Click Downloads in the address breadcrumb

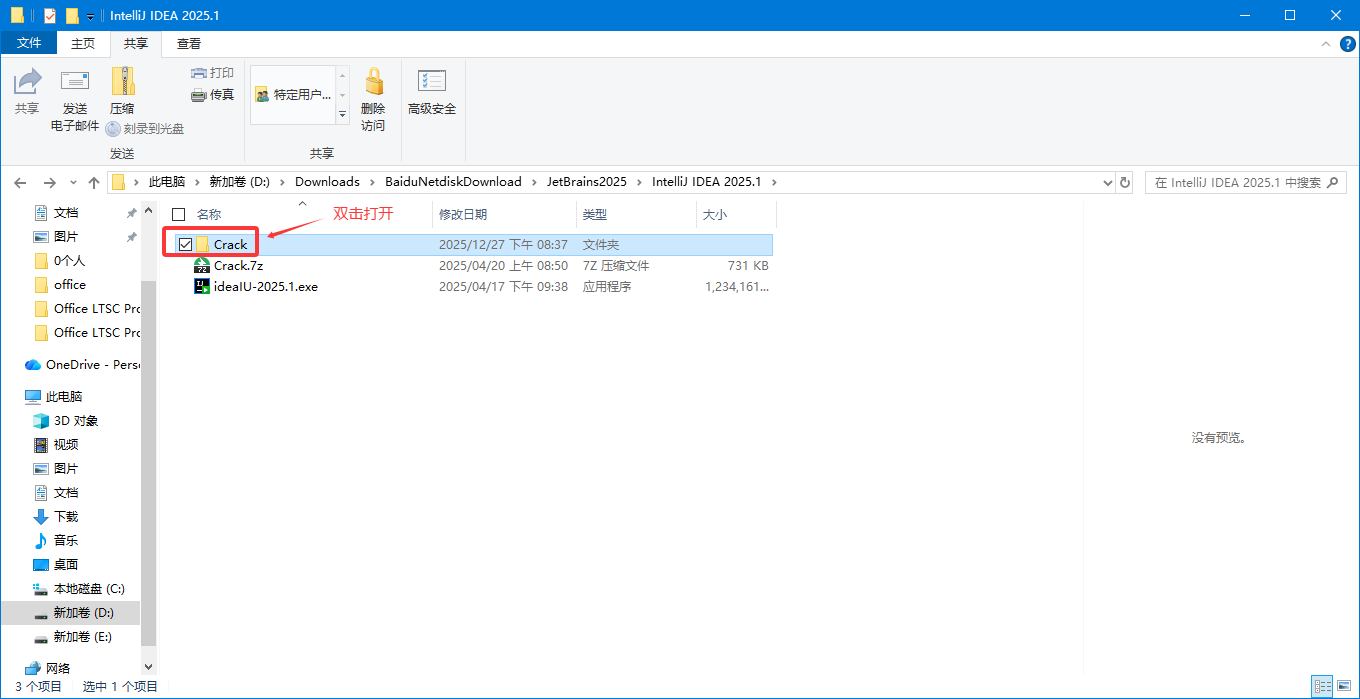tap(327, 182)
